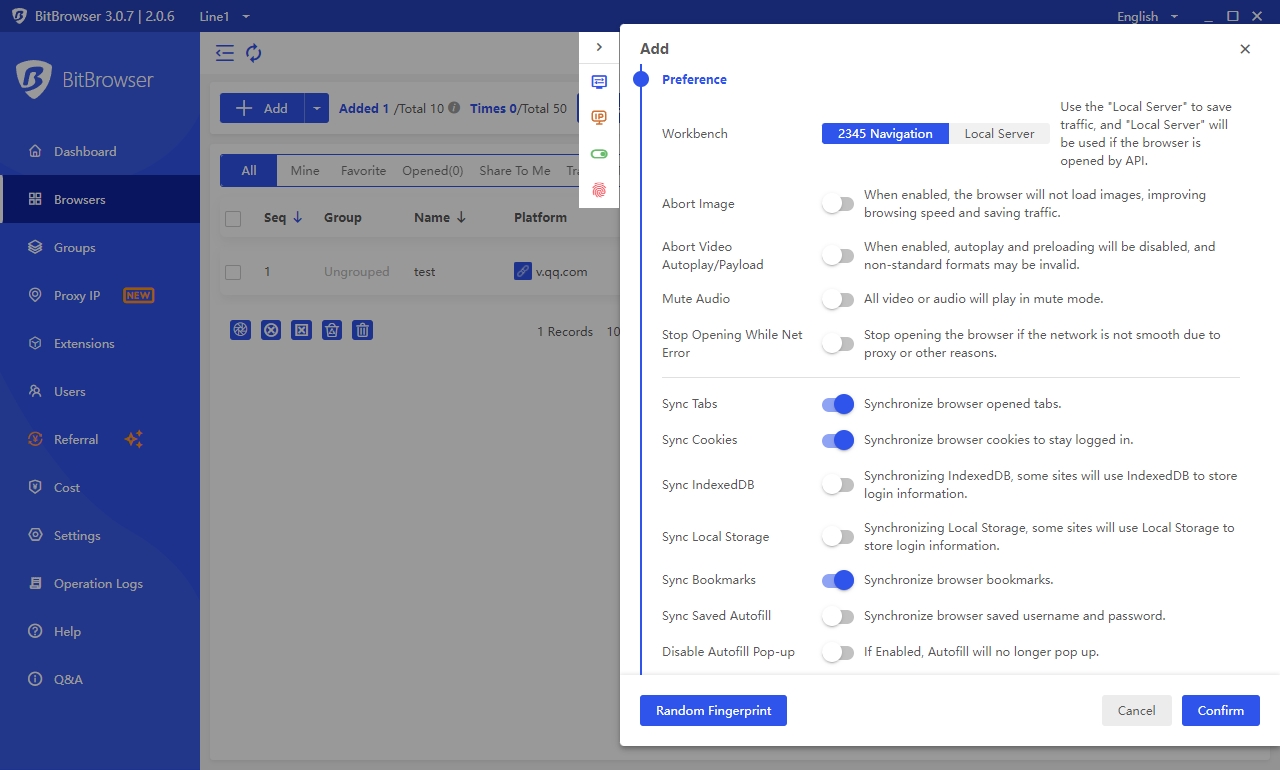The width and height of the screenshot is (1280, 770).
Task: Click the Seq column sort arrow
Action: point(298,217)
